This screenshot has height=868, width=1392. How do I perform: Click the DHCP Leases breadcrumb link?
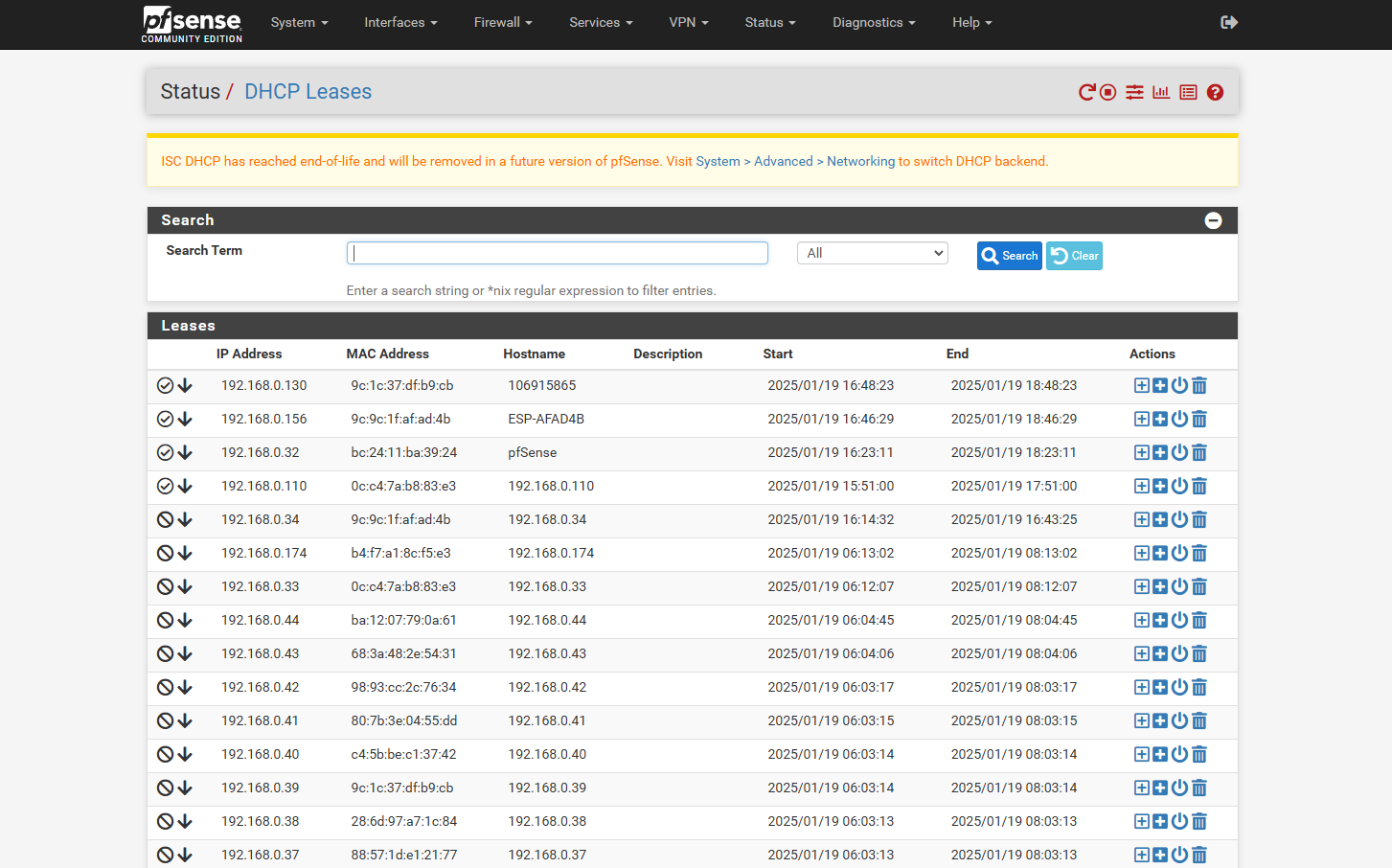tap(308, 92)
